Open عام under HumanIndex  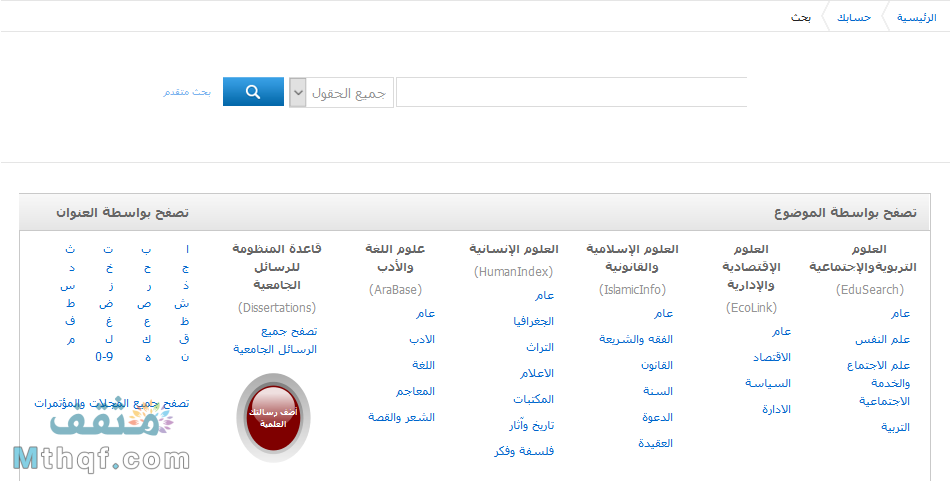pos(544,295)
